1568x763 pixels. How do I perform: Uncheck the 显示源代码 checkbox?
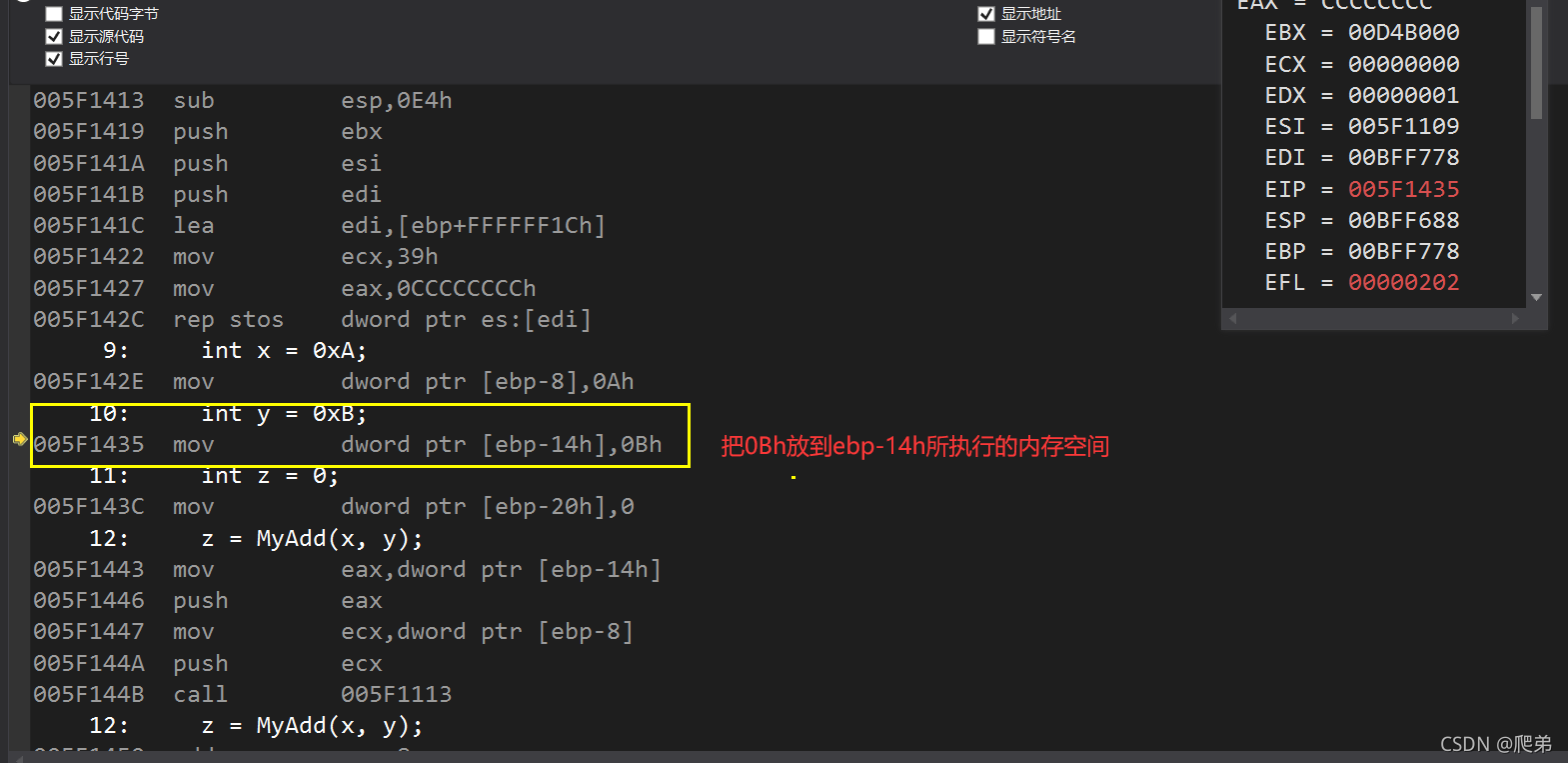click(54, 36)
